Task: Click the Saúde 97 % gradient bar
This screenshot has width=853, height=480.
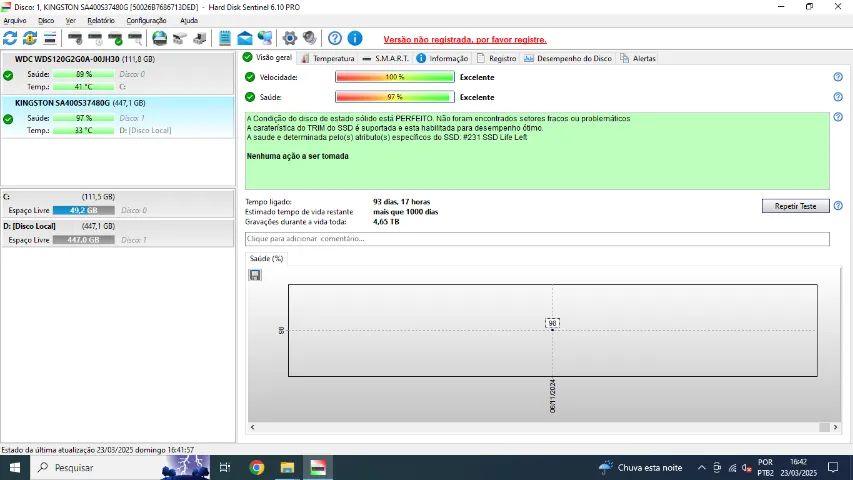Action: [x=395, y=97]
